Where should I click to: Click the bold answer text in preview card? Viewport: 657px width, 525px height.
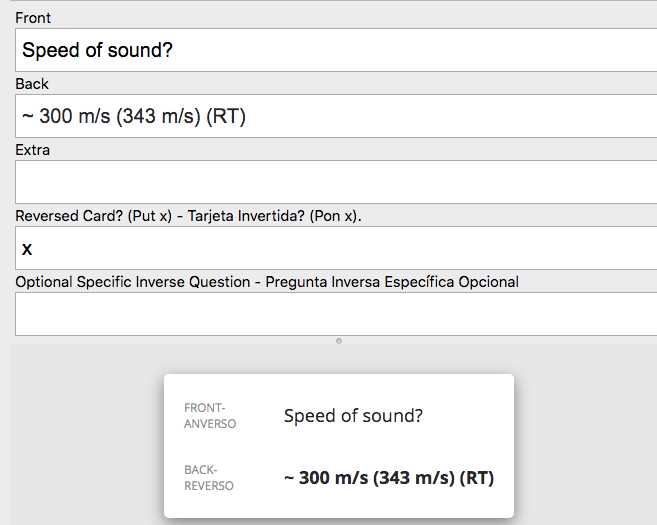(x=389, y=478)
